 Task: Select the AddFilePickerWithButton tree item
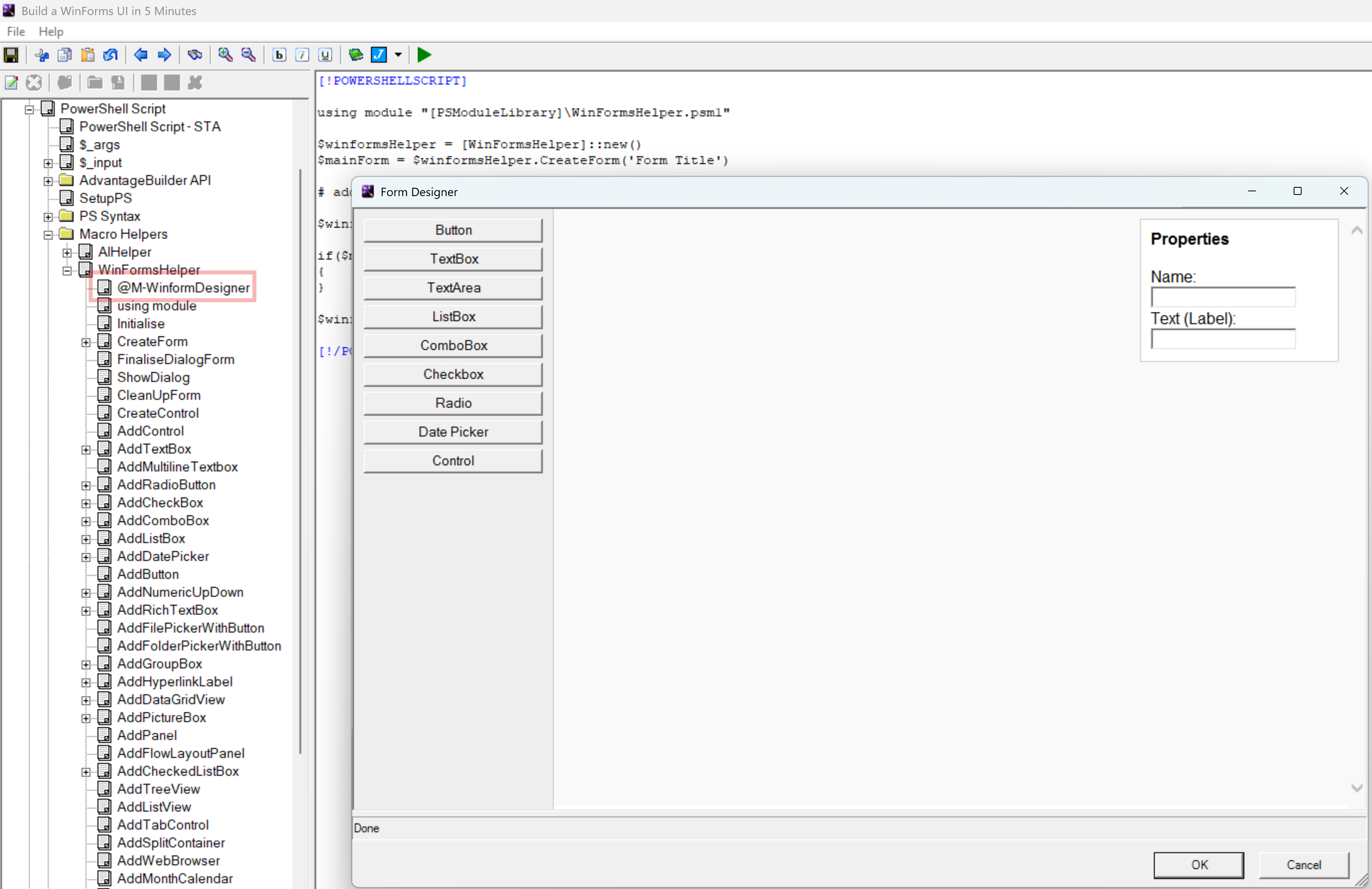[x=191, y=628]
